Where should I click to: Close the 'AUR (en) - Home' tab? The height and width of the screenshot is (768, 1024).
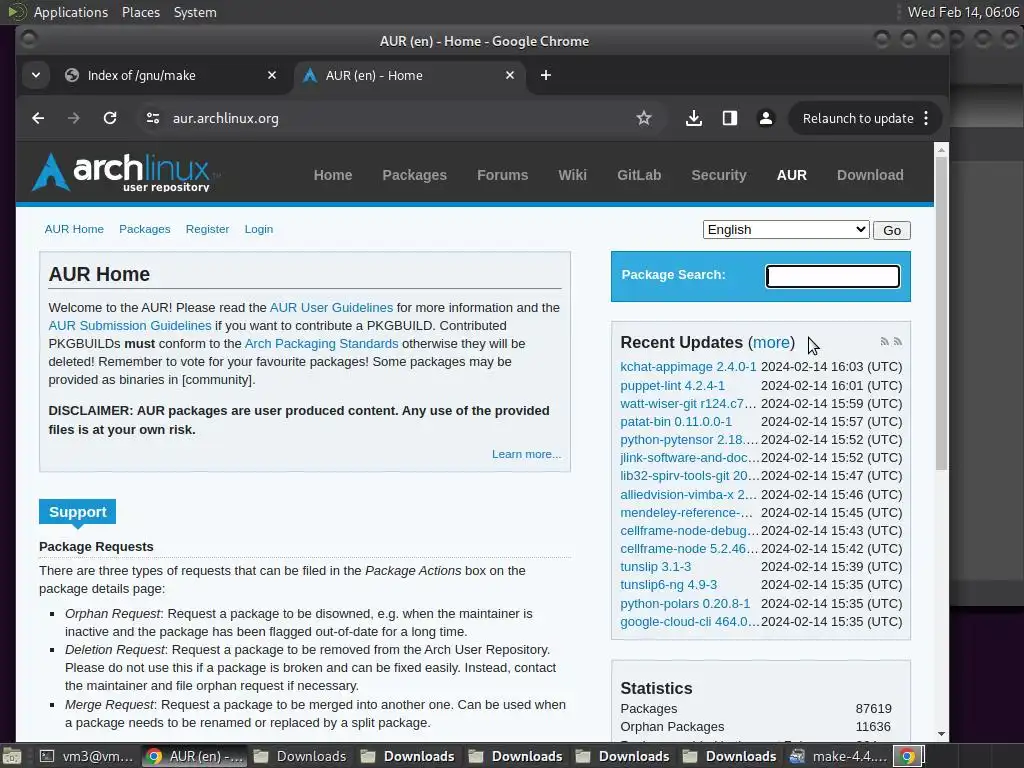pos(510,75)
